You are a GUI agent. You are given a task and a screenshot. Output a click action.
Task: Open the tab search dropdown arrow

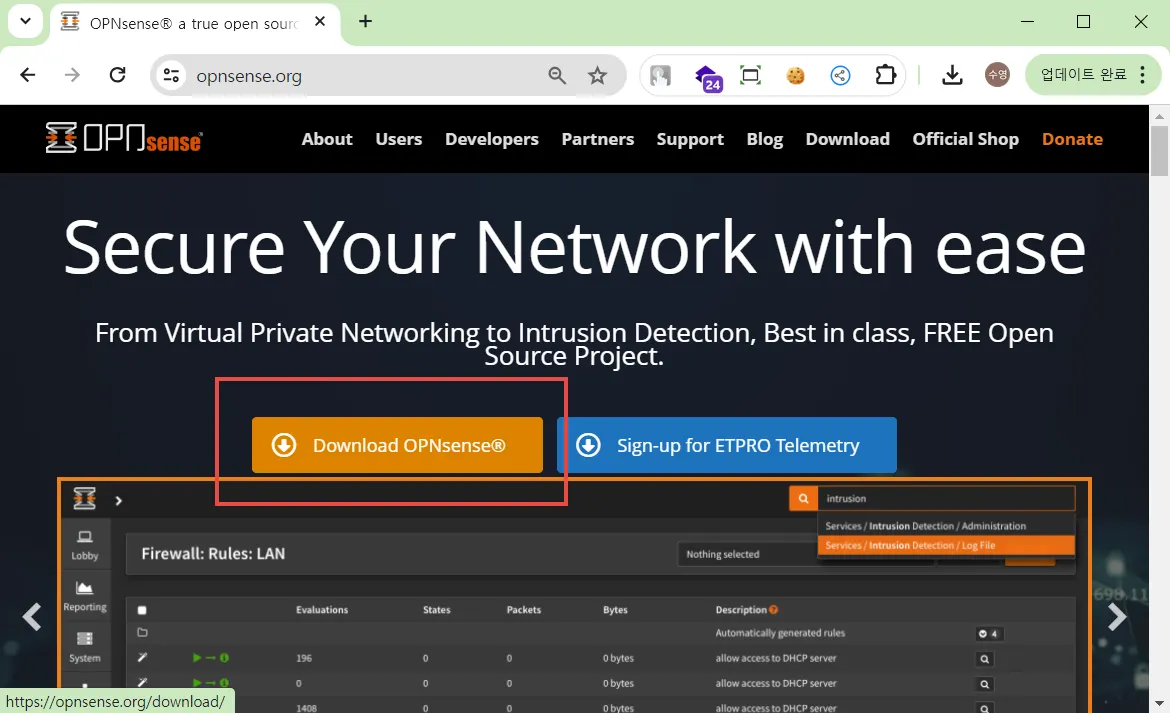pyautogui.click(x=25, y=21)
